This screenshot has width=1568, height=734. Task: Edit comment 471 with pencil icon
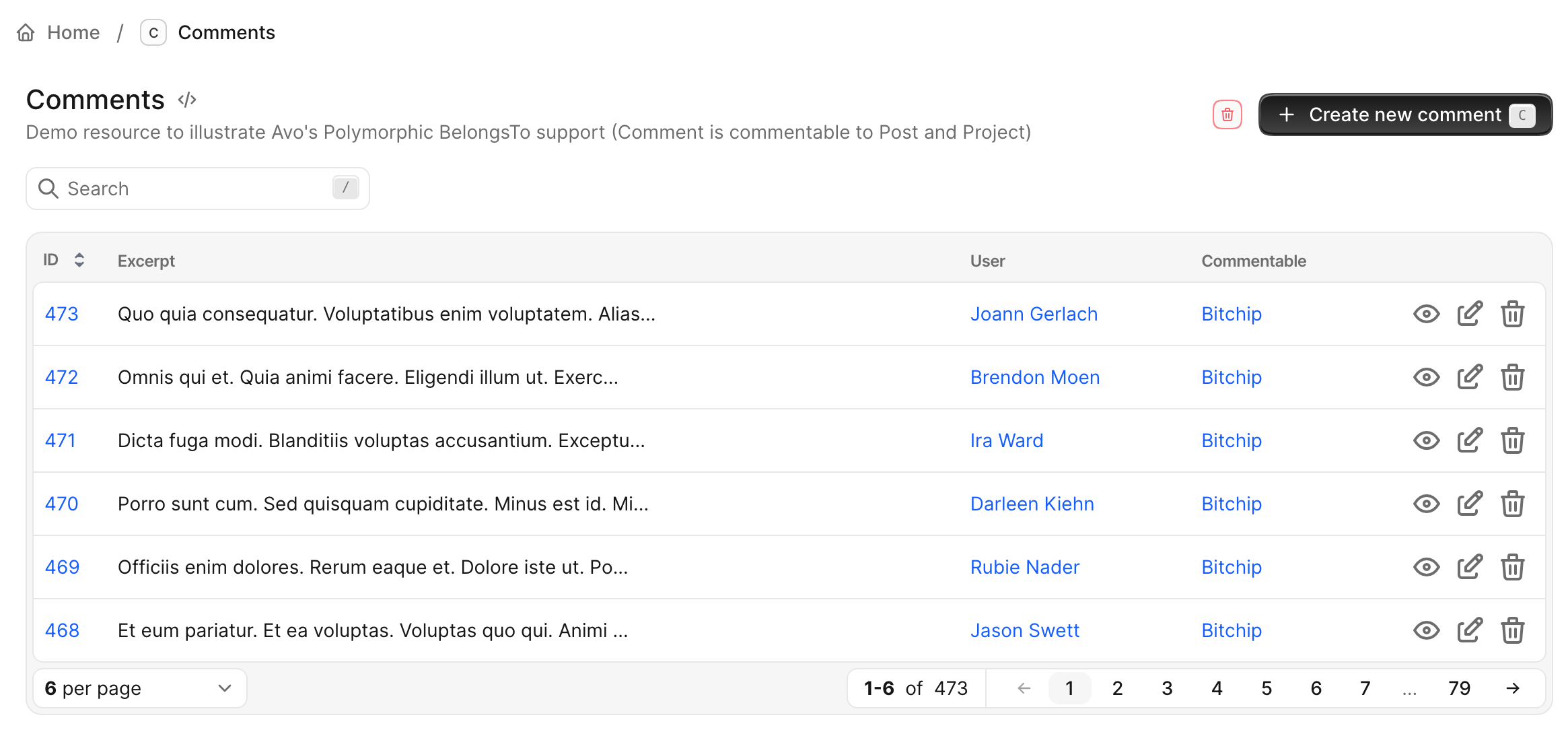(1470, 440)
